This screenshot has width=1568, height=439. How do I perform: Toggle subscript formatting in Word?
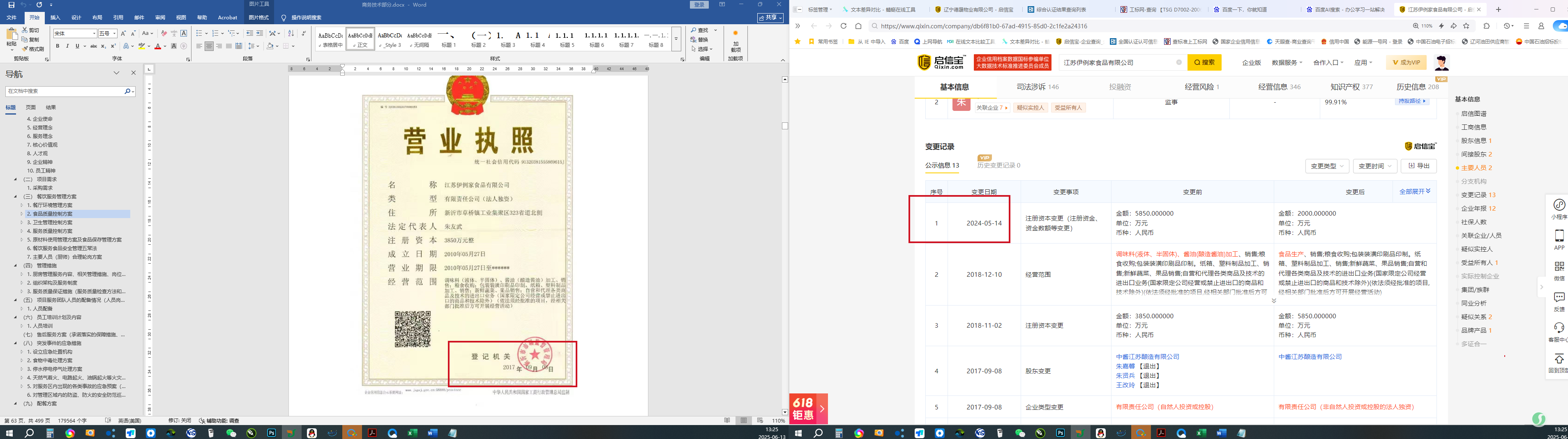click(104, 46)
